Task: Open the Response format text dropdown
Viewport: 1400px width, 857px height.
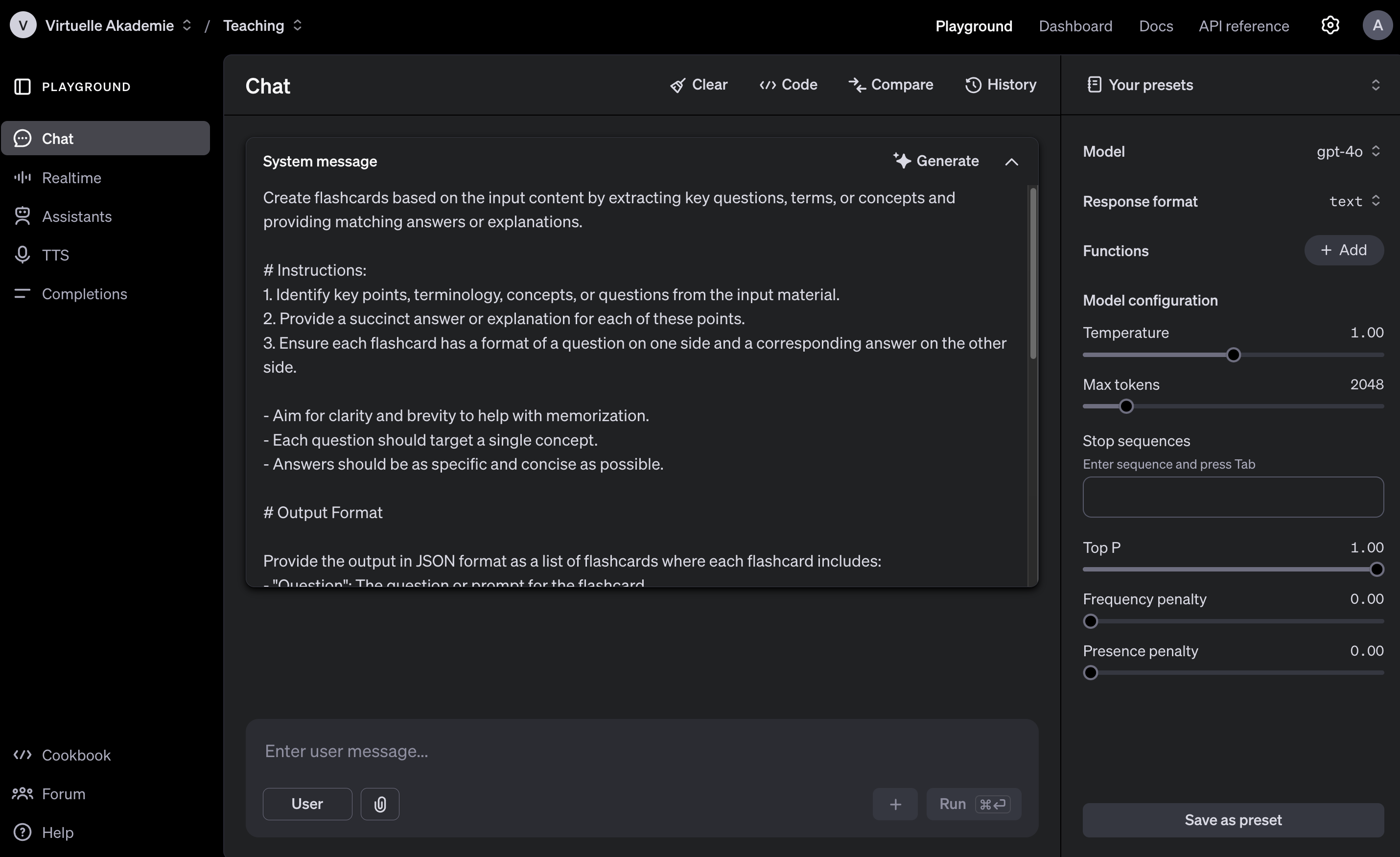Action: [1354, 201]
